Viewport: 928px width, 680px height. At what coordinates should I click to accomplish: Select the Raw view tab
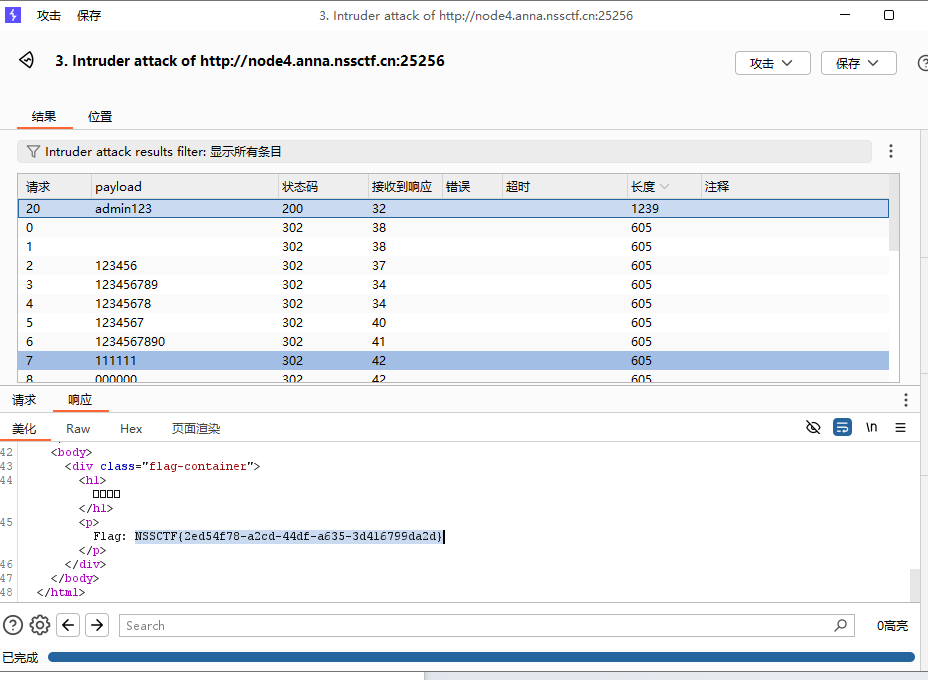78,428
